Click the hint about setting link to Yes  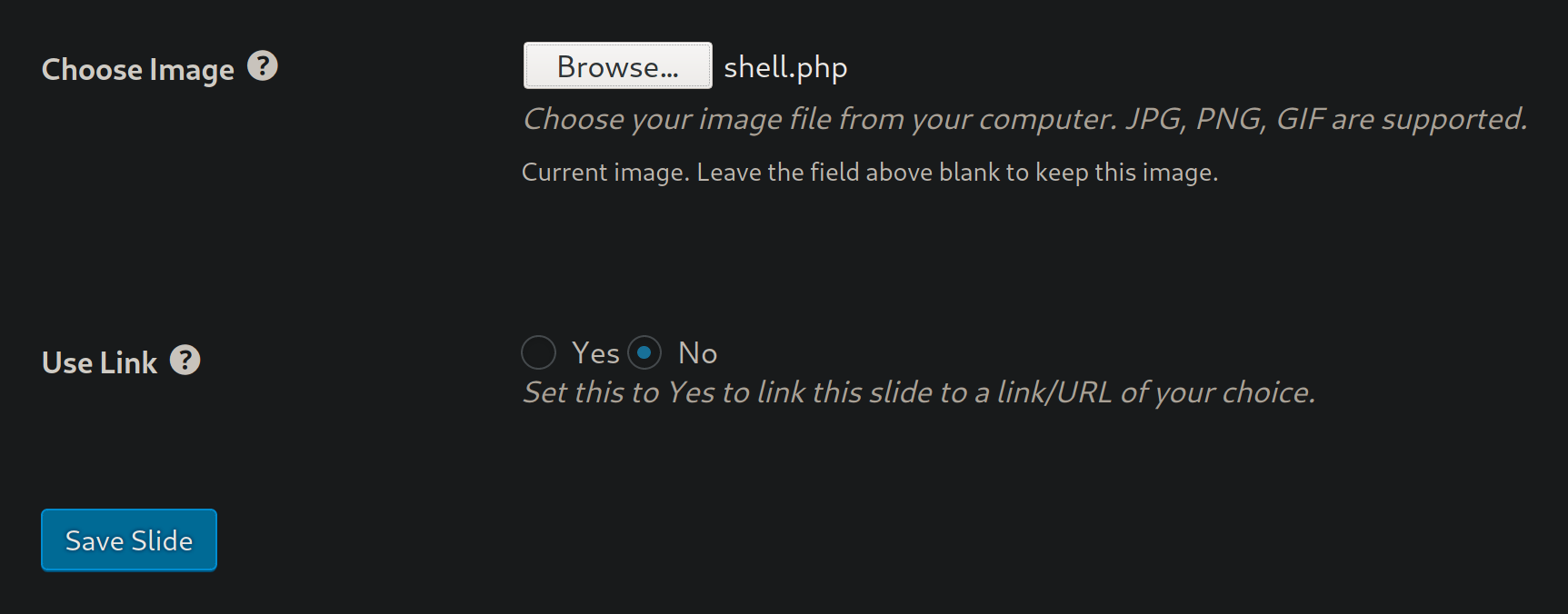[919, 392]
